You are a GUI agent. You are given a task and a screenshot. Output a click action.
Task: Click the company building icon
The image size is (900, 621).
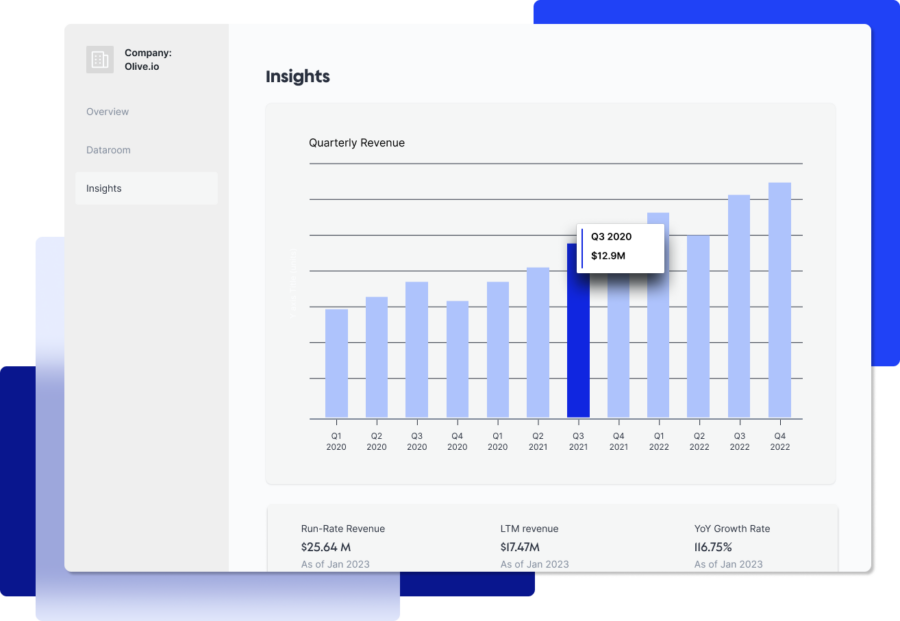pyautogui.click(x=100, y=60)
